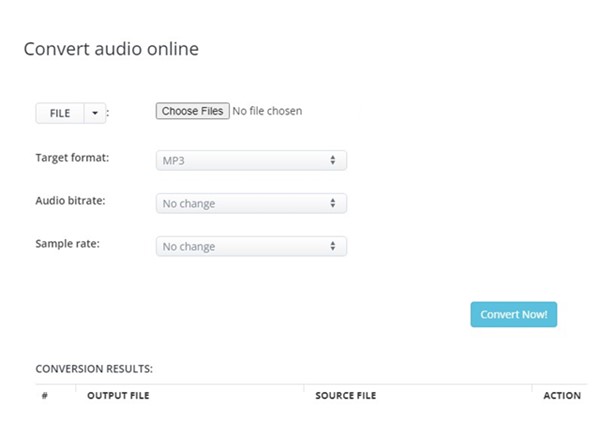Open the Sample rate dropdown
Viewport: 600px width, 438px height.
click(251, 246)
